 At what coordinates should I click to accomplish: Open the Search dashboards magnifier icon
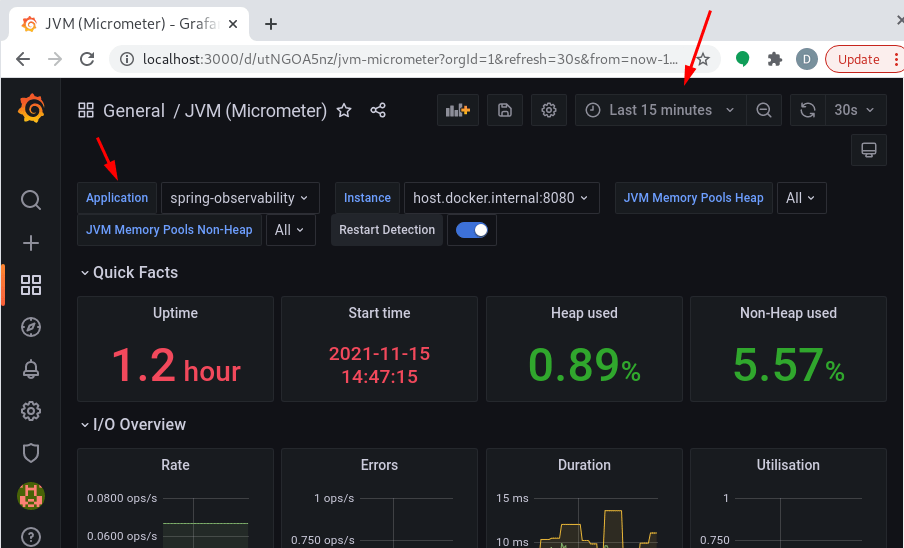31,200
